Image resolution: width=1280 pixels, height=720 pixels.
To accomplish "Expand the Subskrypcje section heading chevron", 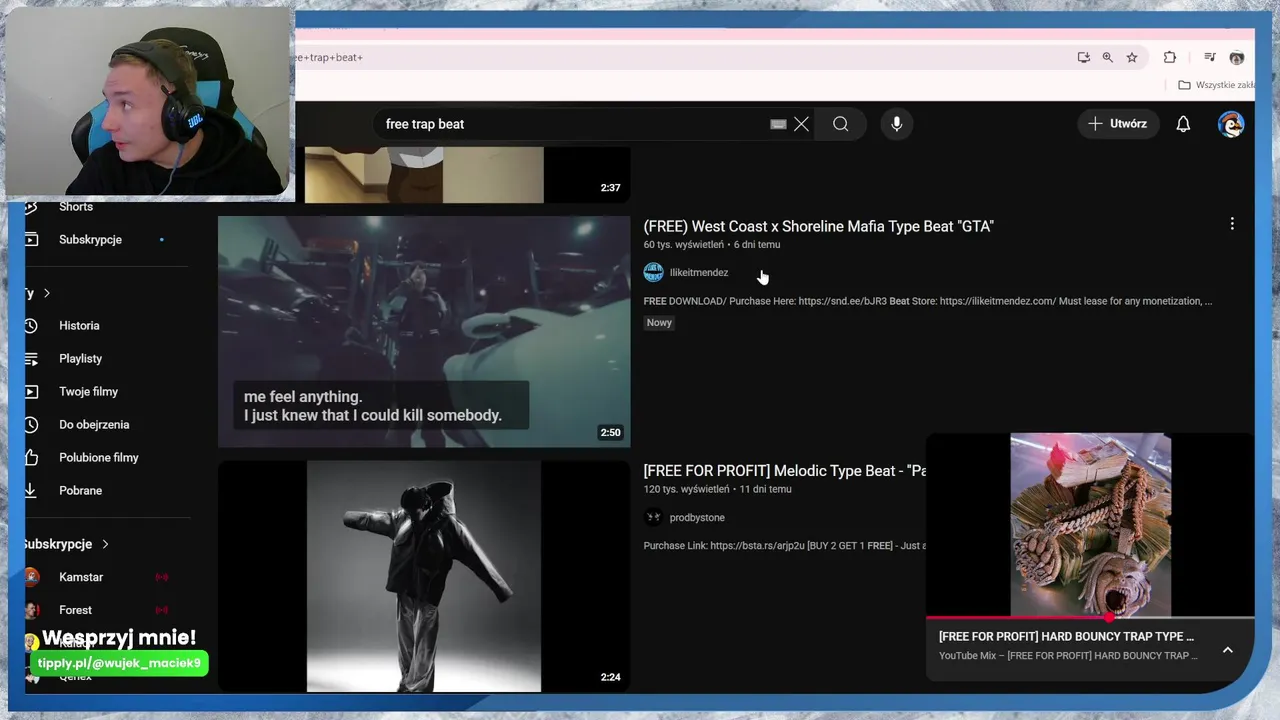I will [105, 544].
